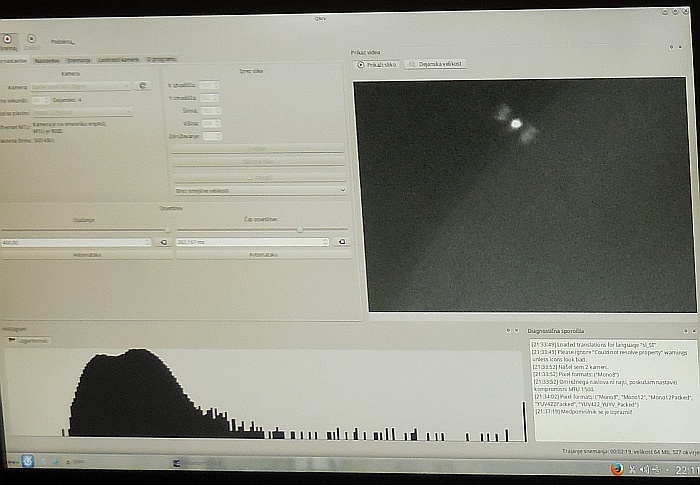Open the image size presets dropdown
700x485 pixels.
(259, 189)
